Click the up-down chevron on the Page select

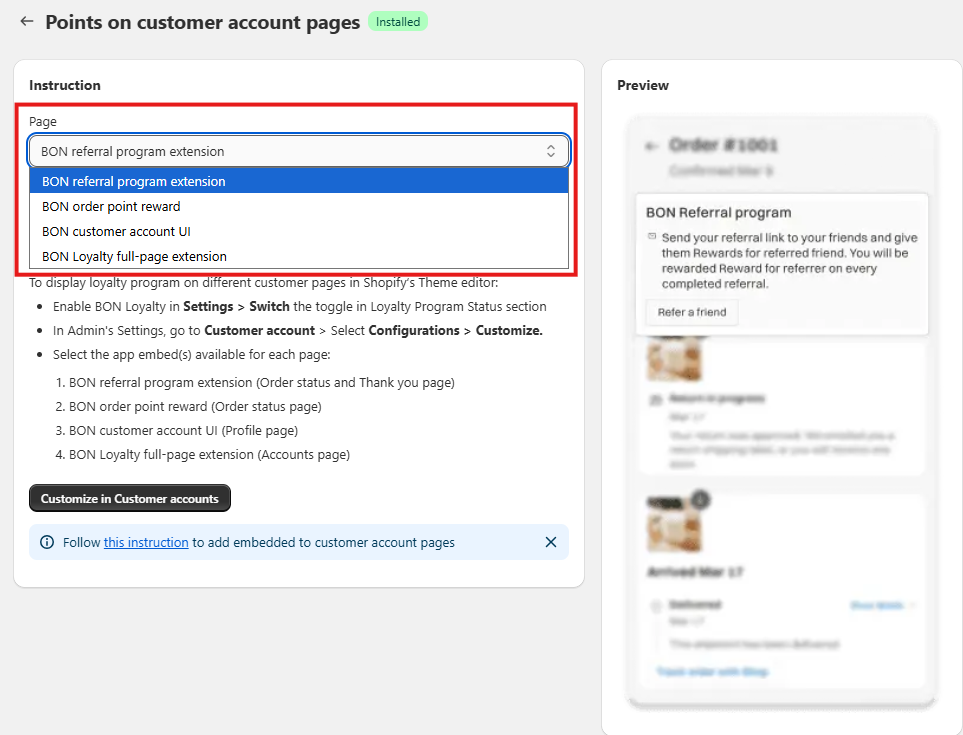coord(550,151)
